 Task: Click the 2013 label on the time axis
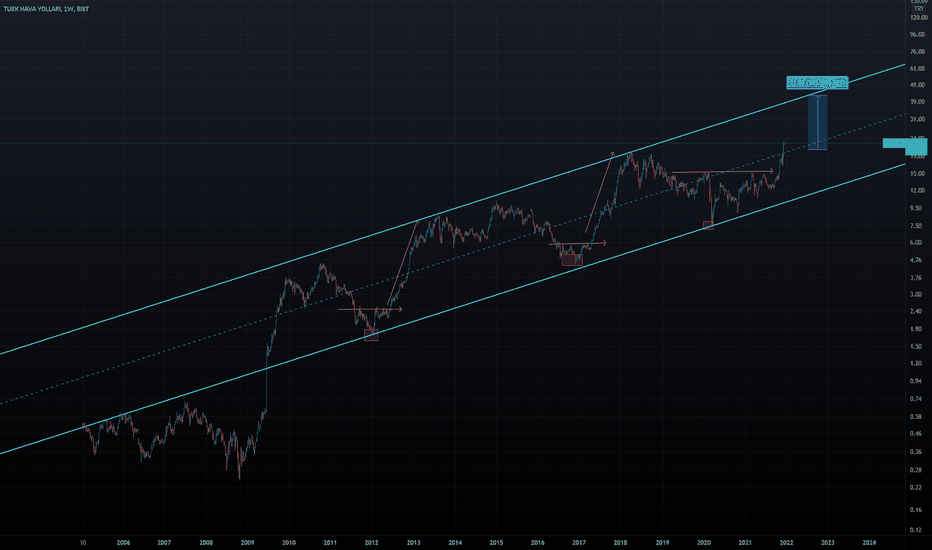pos(413,542)
